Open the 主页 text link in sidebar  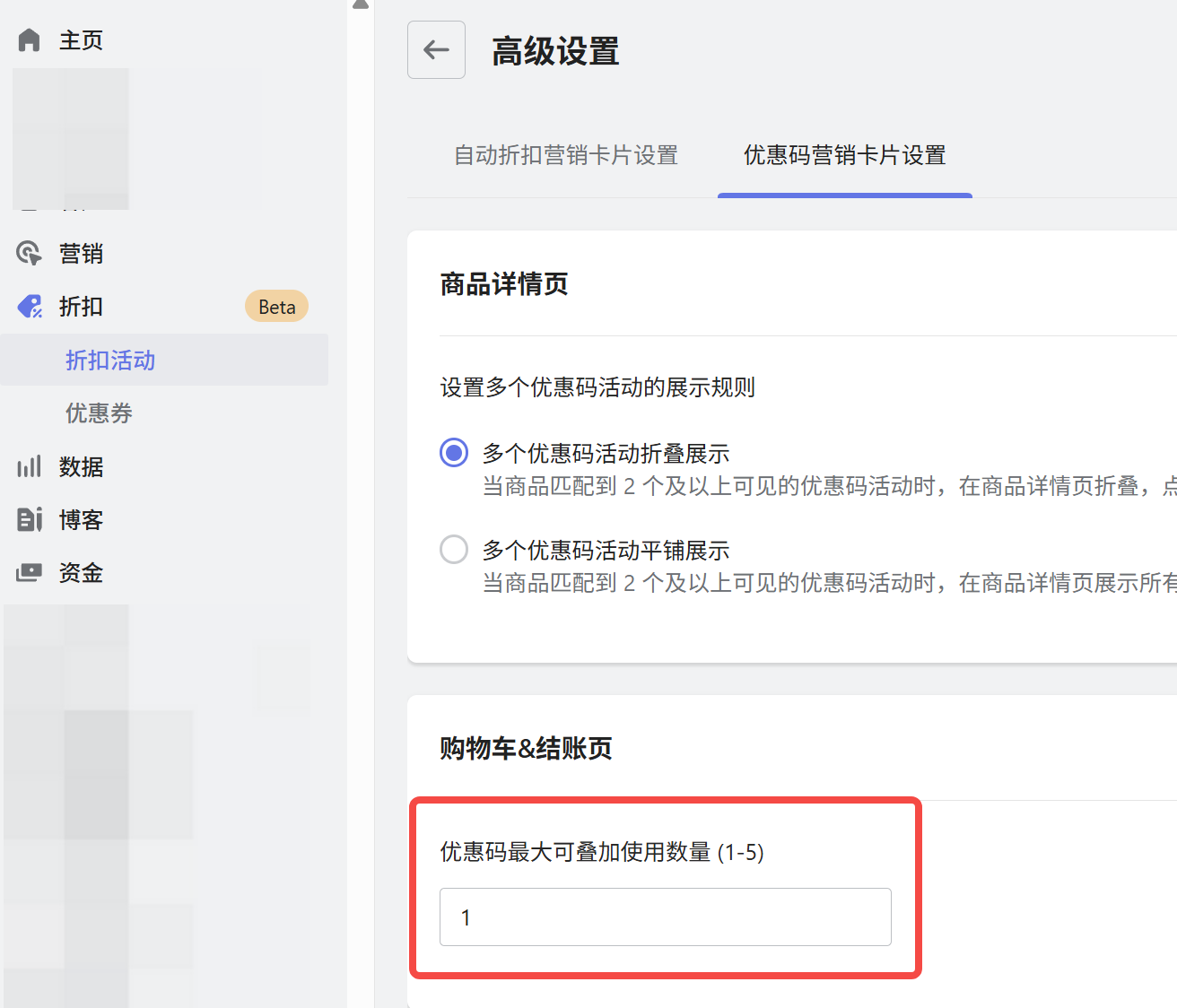[81, 40]
